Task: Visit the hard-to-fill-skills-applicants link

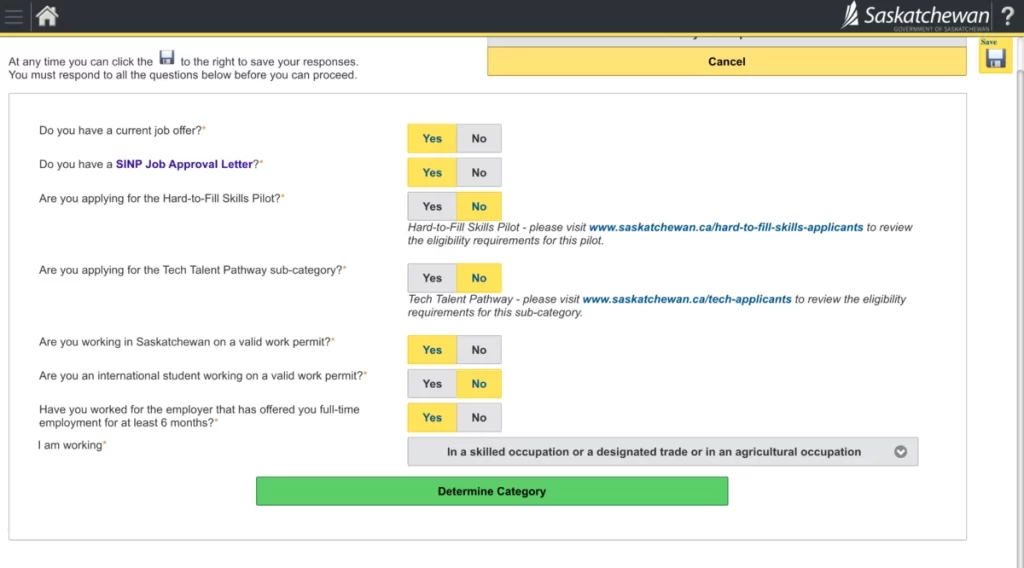Action: (x=725, y=228)
